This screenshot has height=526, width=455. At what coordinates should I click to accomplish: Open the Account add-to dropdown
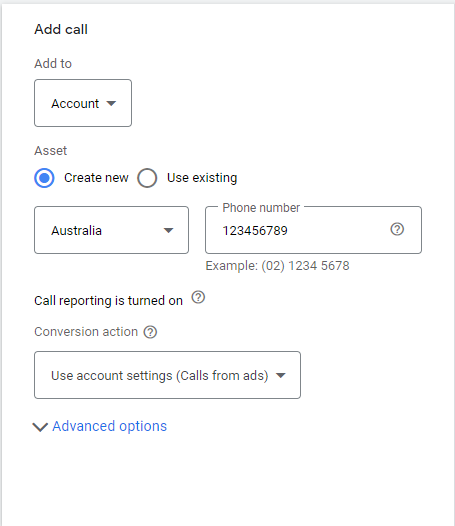(83, 103)
